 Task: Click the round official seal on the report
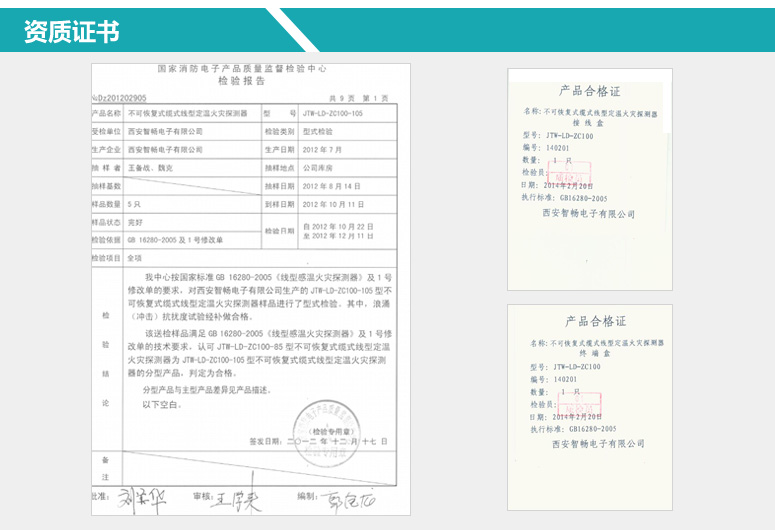(x=320, y=418)
